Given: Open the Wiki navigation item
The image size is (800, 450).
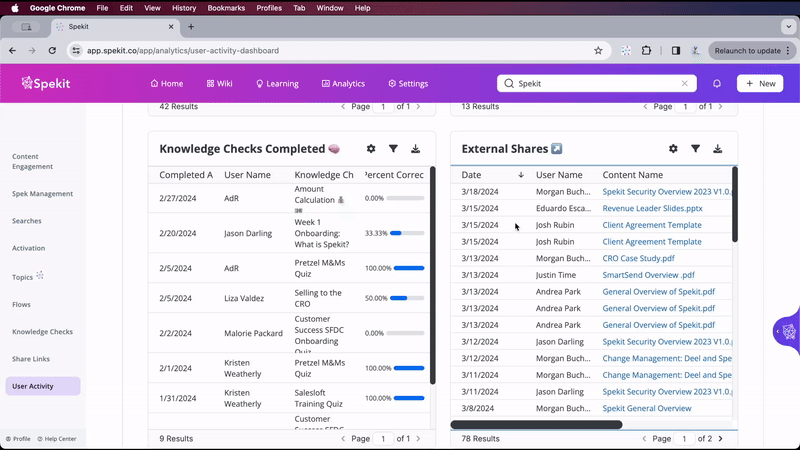Looking at the screenshot, I should (x=219, y=84).
